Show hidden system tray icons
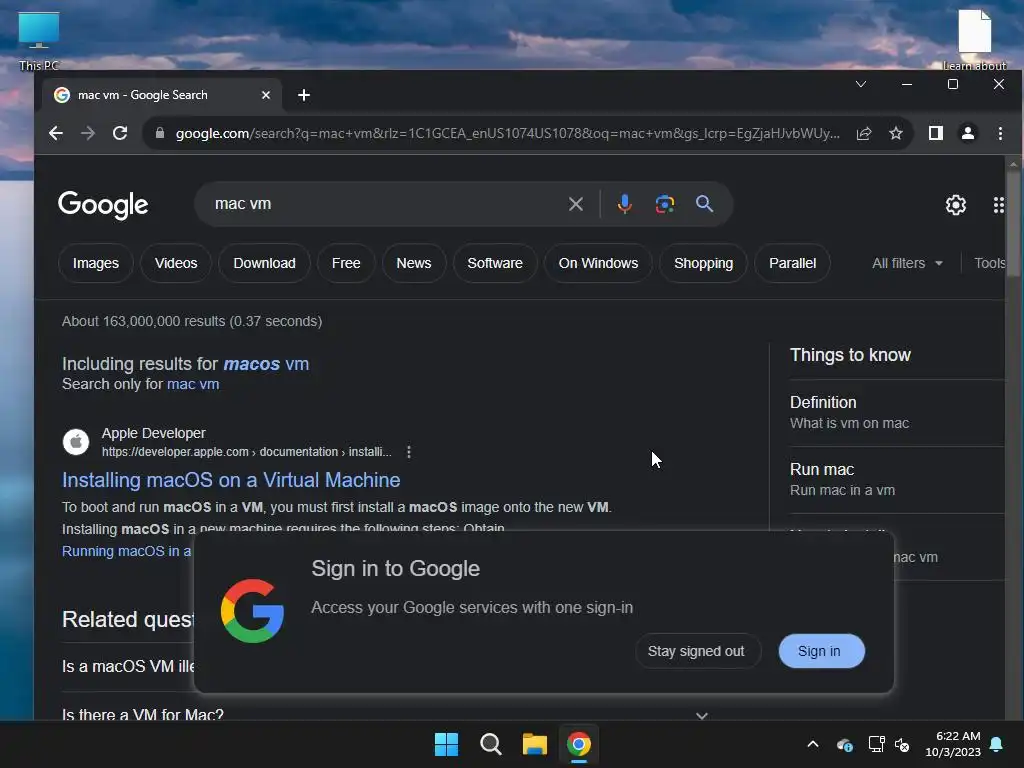Viewport: 1024px width, 768px height. click(813, 744)
